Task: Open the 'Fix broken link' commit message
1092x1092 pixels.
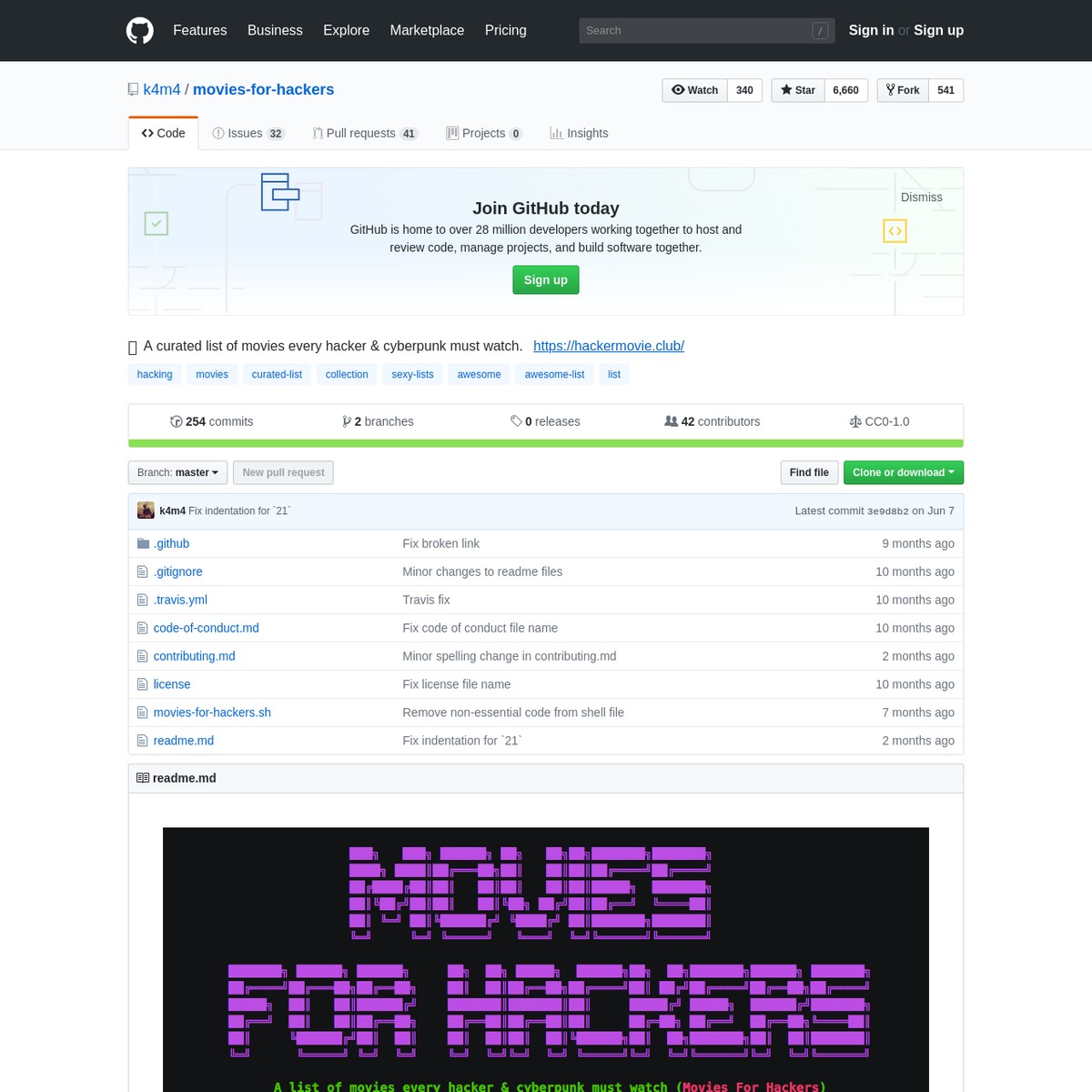Action: [440, 543]
